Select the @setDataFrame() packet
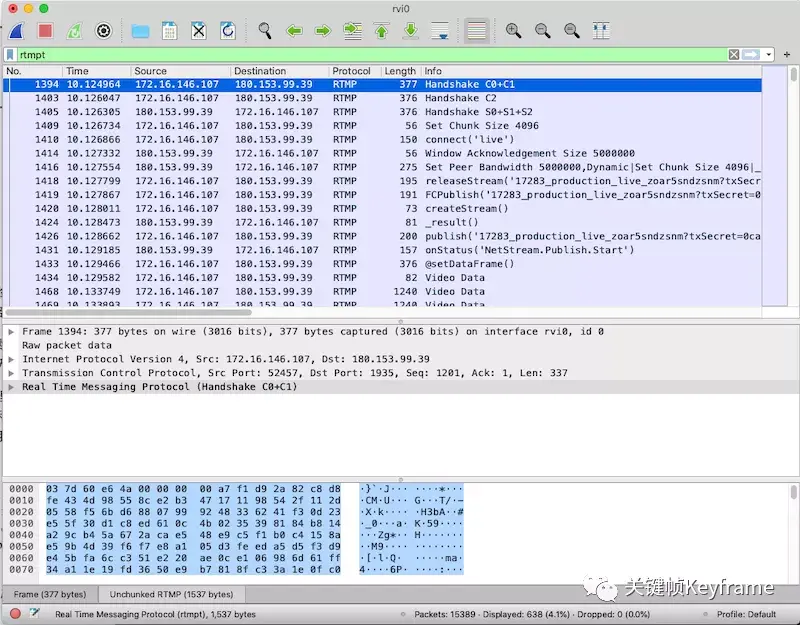Image resolution: width=800 pixels, height=625 pixels. click(383, 263)
